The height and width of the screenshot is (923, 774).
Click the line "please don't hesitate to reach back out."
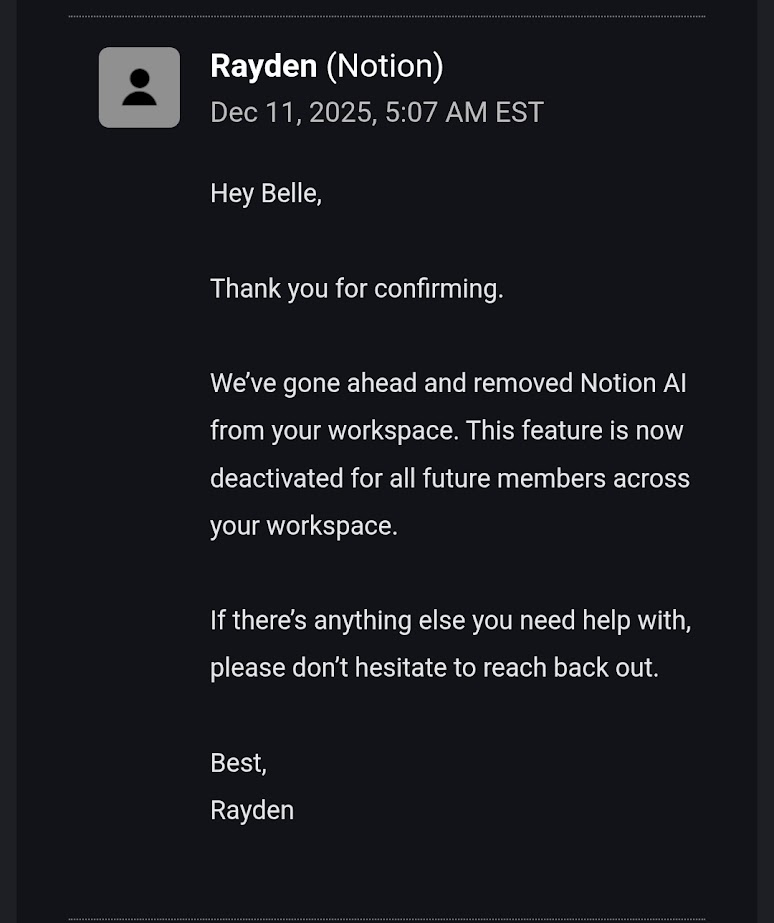[x=434, y=668]
